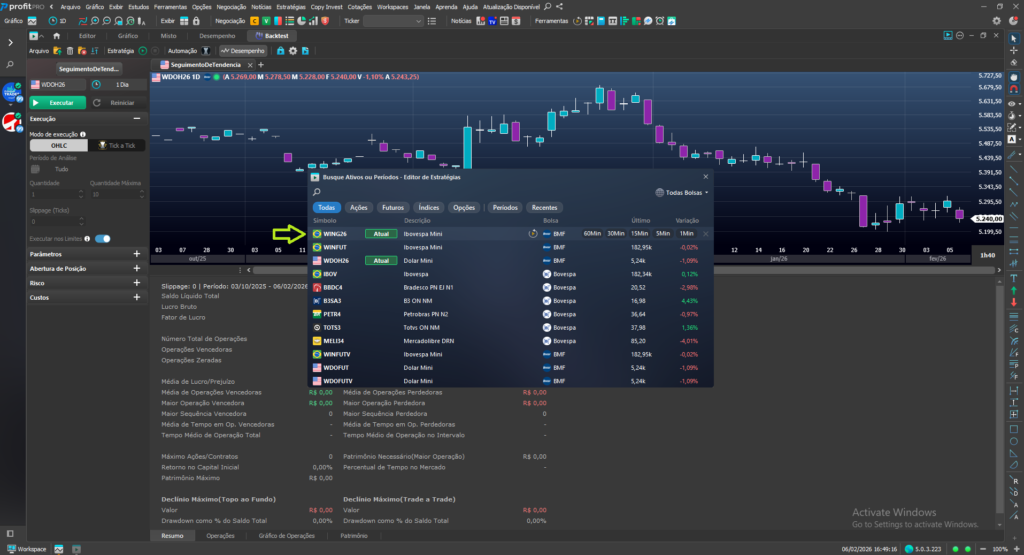This screenshot has width=1024, height=555.
Task: Collapse the Execução section
Action: [137, 118]
